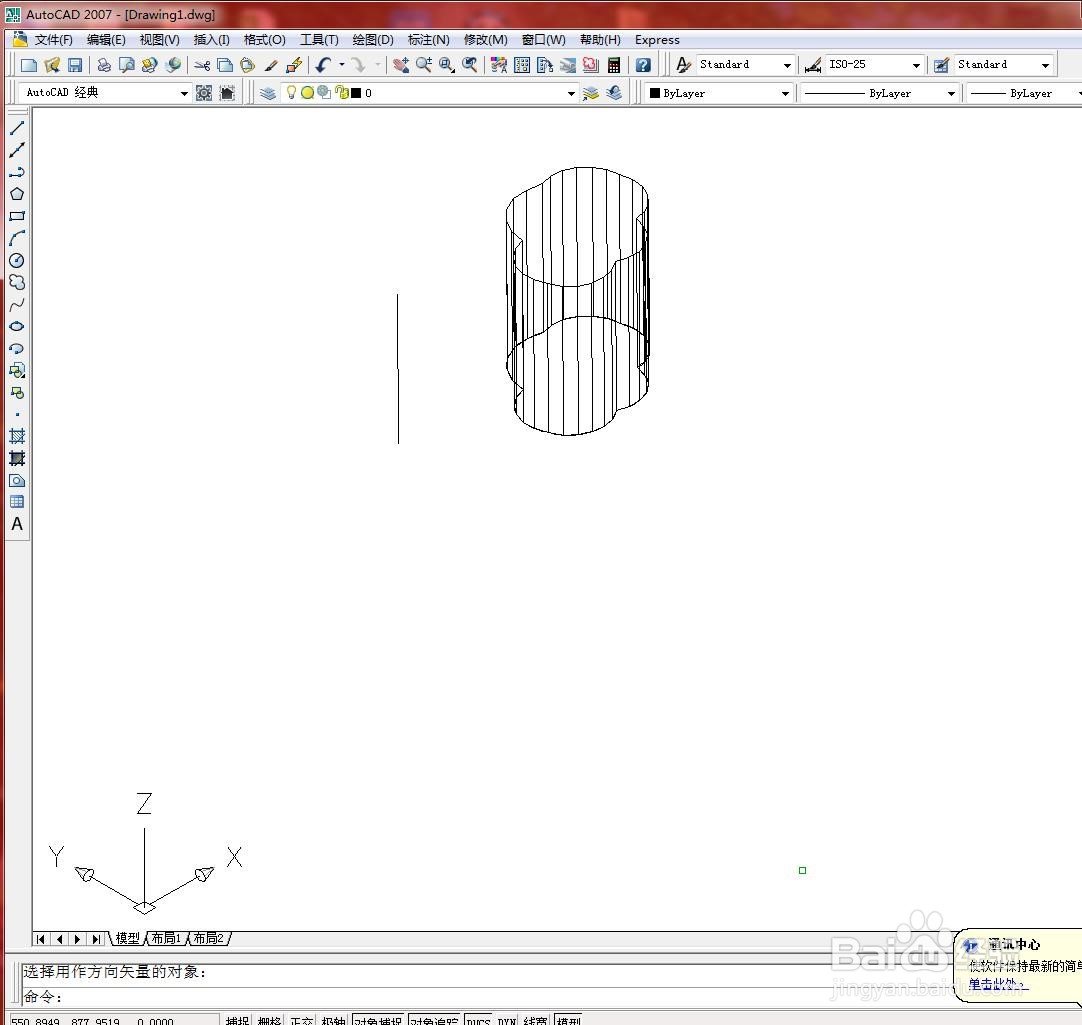Open the 视图(V) menu
Screen dimensions: 1082x1025
(159, 40)
